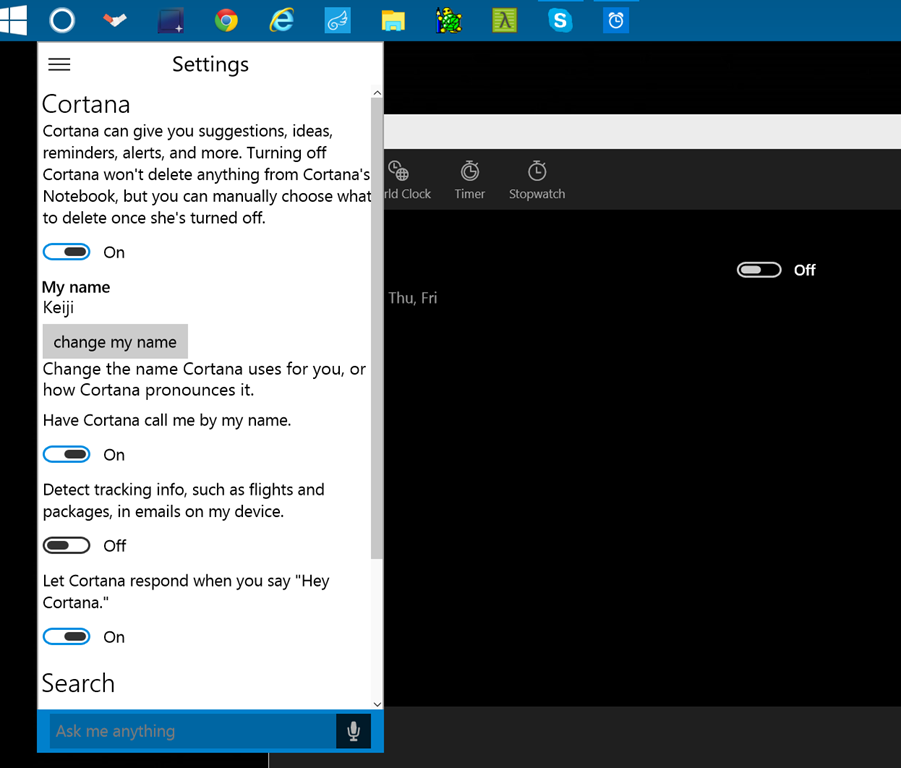Click the settings scrollbar down arrow
The width and height of the screenshot is (901, 768).
pyautogui.click(x=377, y=704)
